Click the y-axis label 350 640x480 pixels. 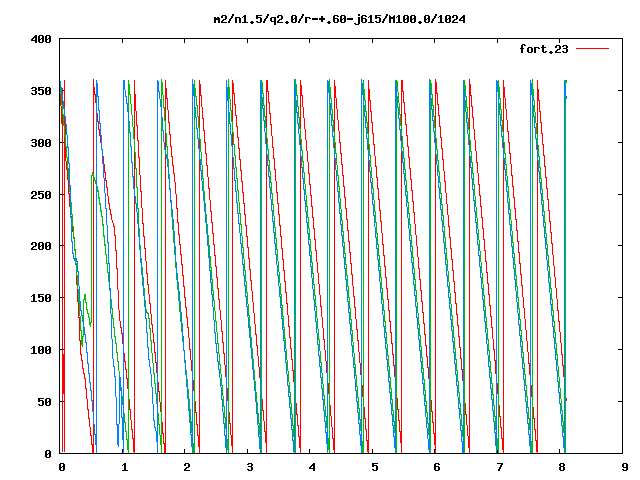pos(41,91)
